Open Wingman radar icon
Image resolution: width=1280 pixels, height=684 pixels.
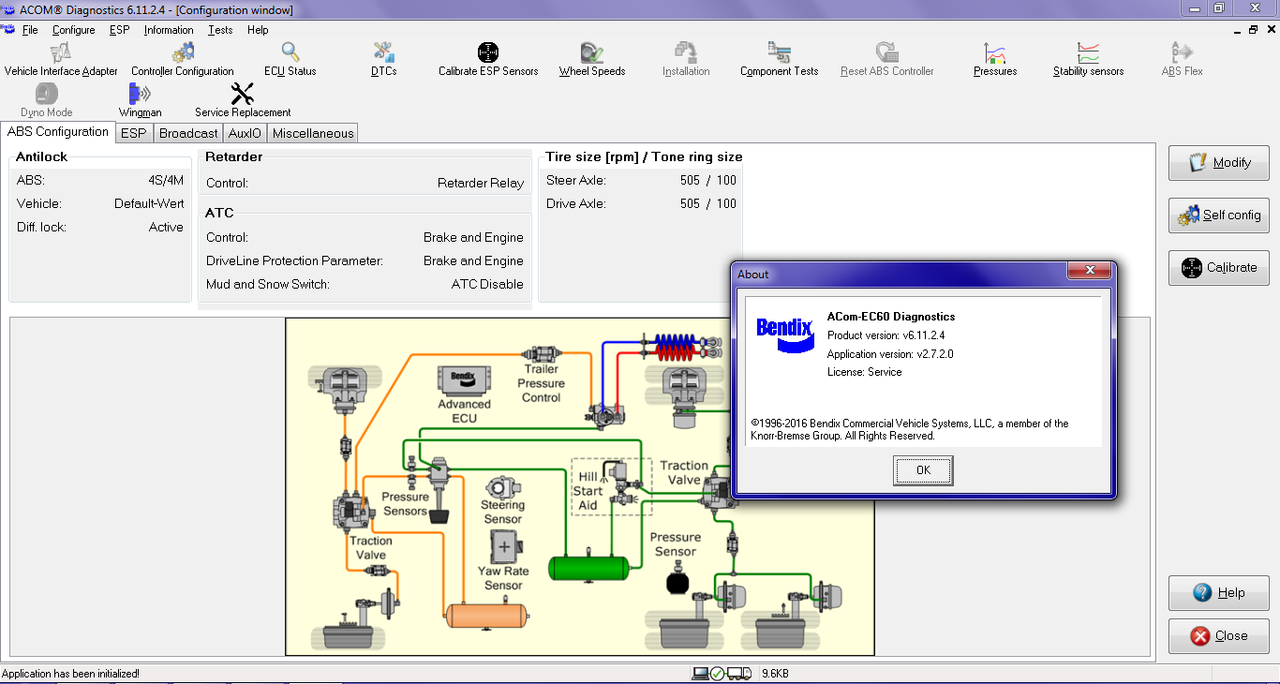pyautogui.click(x=140, y=93)
